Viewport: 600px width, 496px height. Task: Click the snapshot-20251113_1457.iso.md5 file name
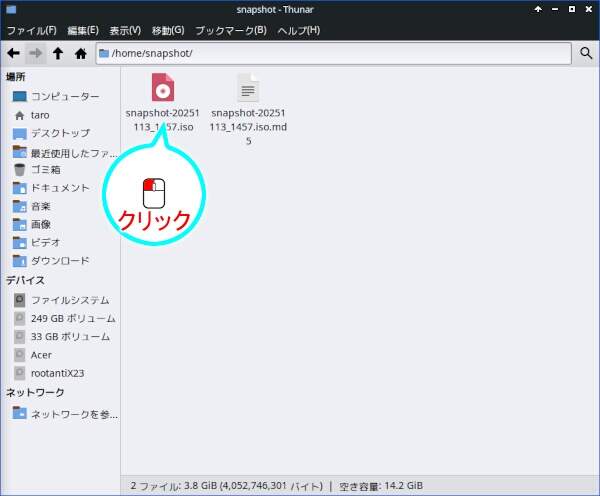pyautogui.click(x=248, y=127)
